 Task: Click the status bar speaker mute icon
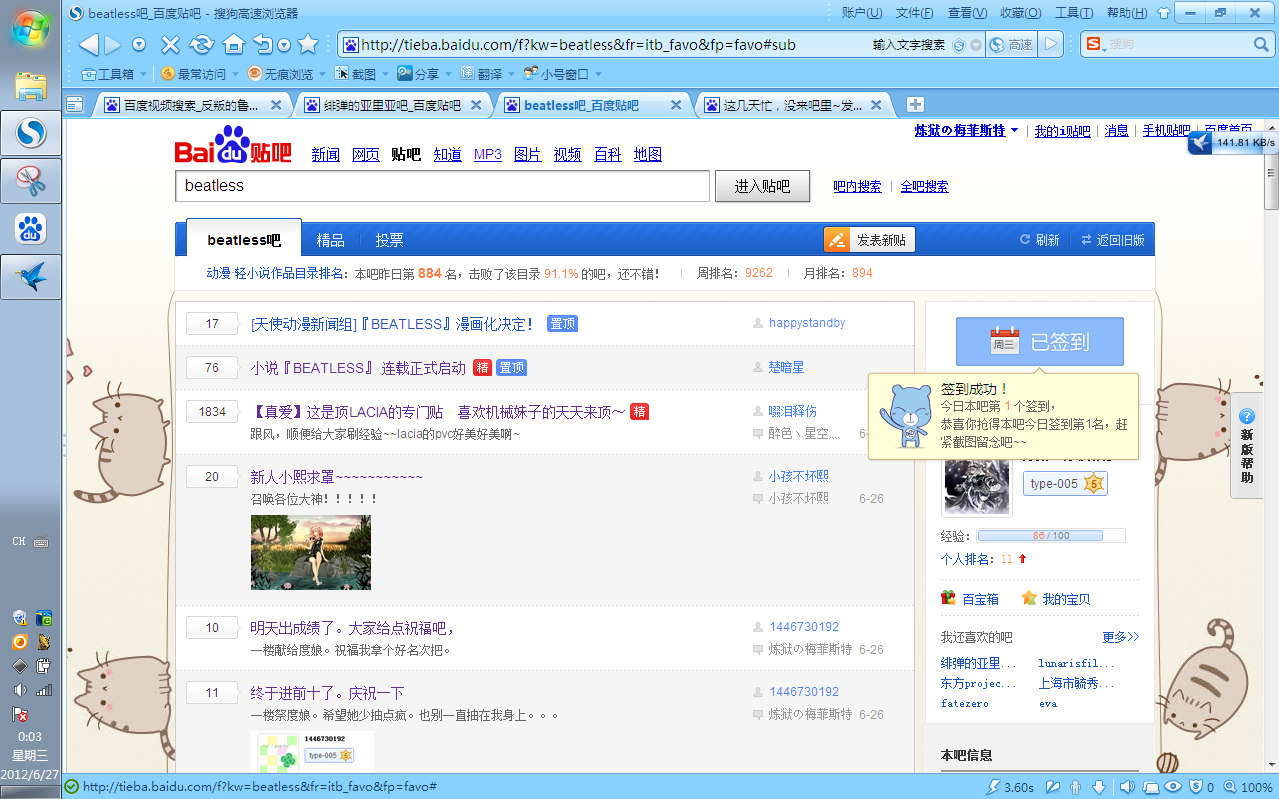click(1128, 787)
